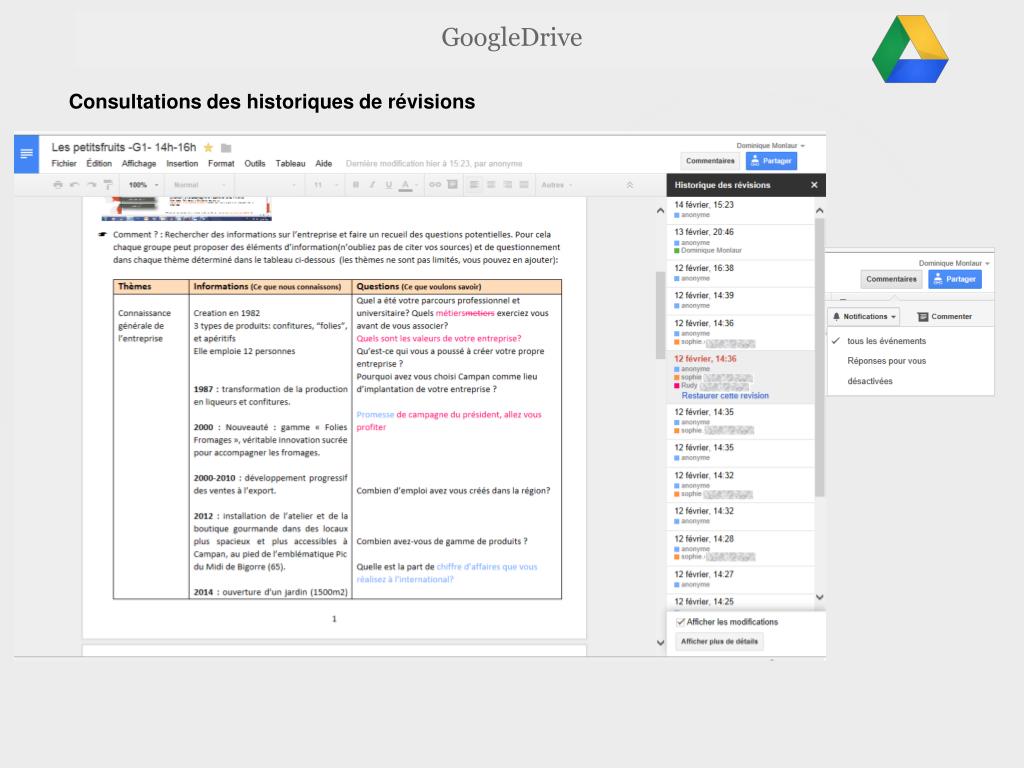
Task: Click the document scroll-up arrow
Action: pos(660,210)
